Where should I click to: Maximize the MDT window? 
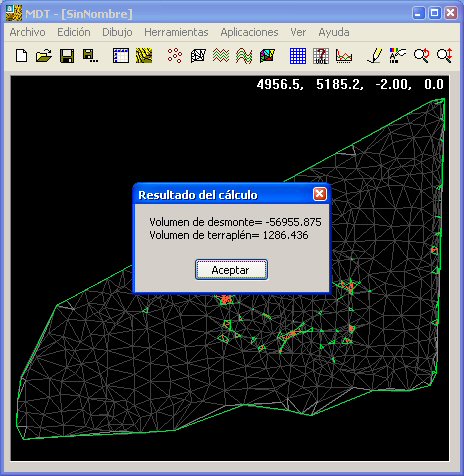point(435,13)
